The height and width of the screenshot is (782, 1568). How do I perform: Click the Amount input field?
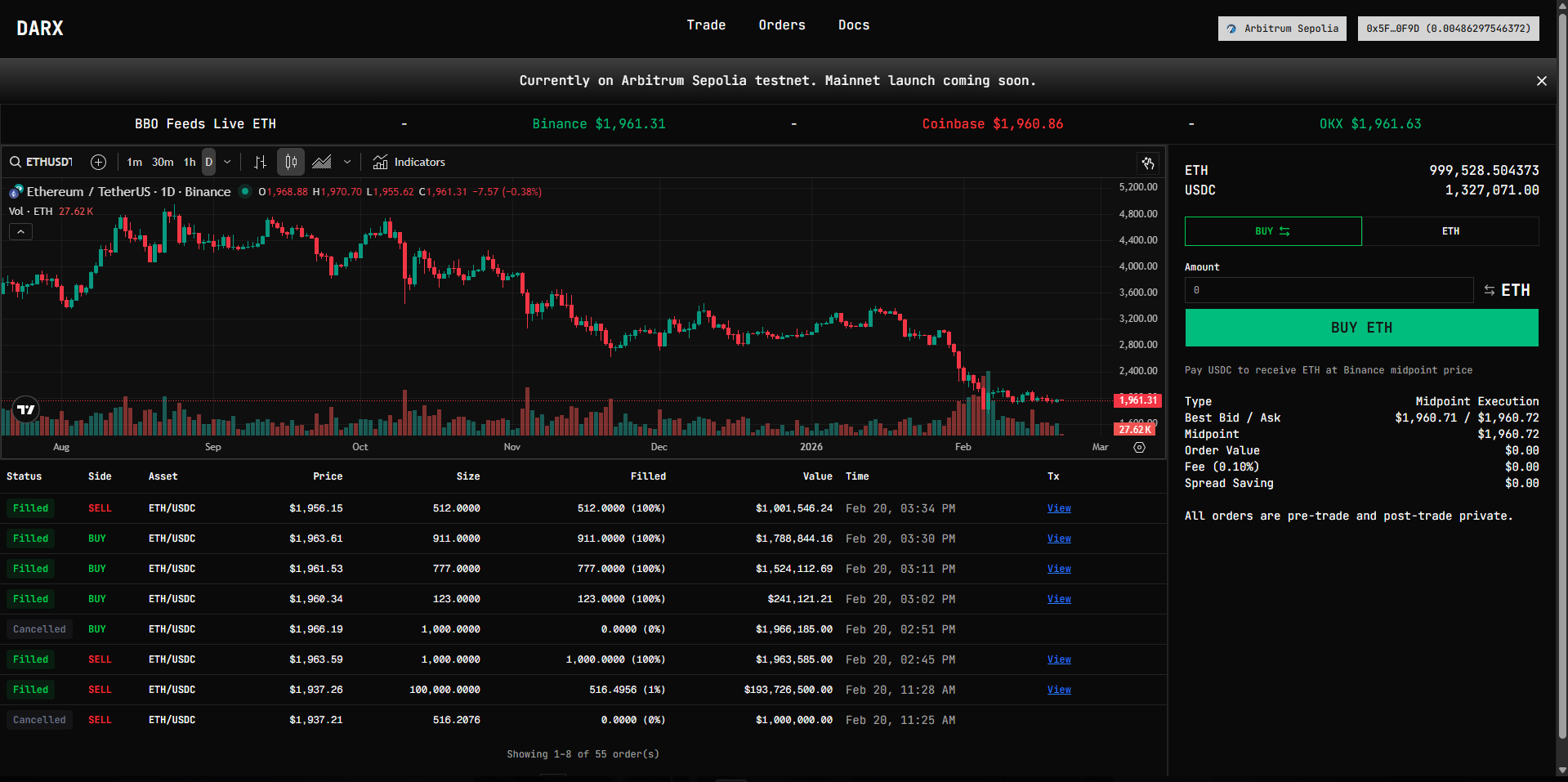point(1329,290)
